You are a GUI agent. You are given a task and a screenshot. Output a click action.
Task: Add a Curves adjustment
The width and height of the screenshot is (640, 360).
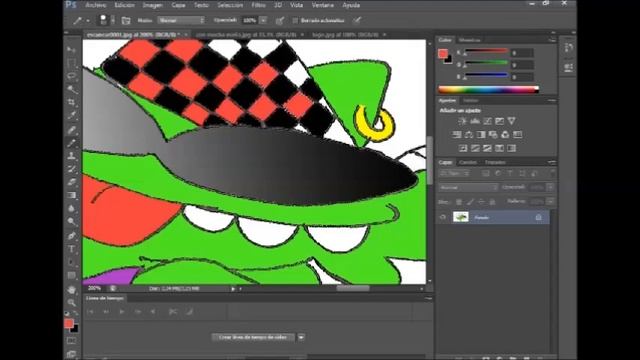(x=487, y=121)
